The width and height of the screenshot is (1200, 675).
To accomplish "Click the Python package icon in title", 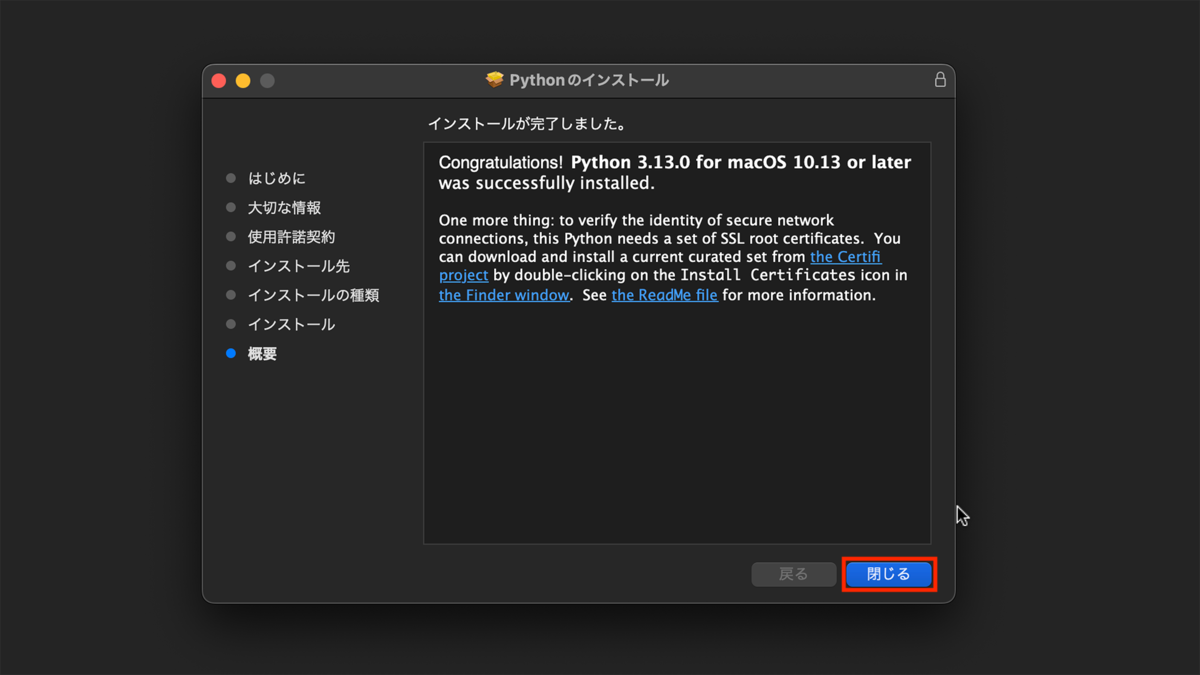I will click(494, 80).
